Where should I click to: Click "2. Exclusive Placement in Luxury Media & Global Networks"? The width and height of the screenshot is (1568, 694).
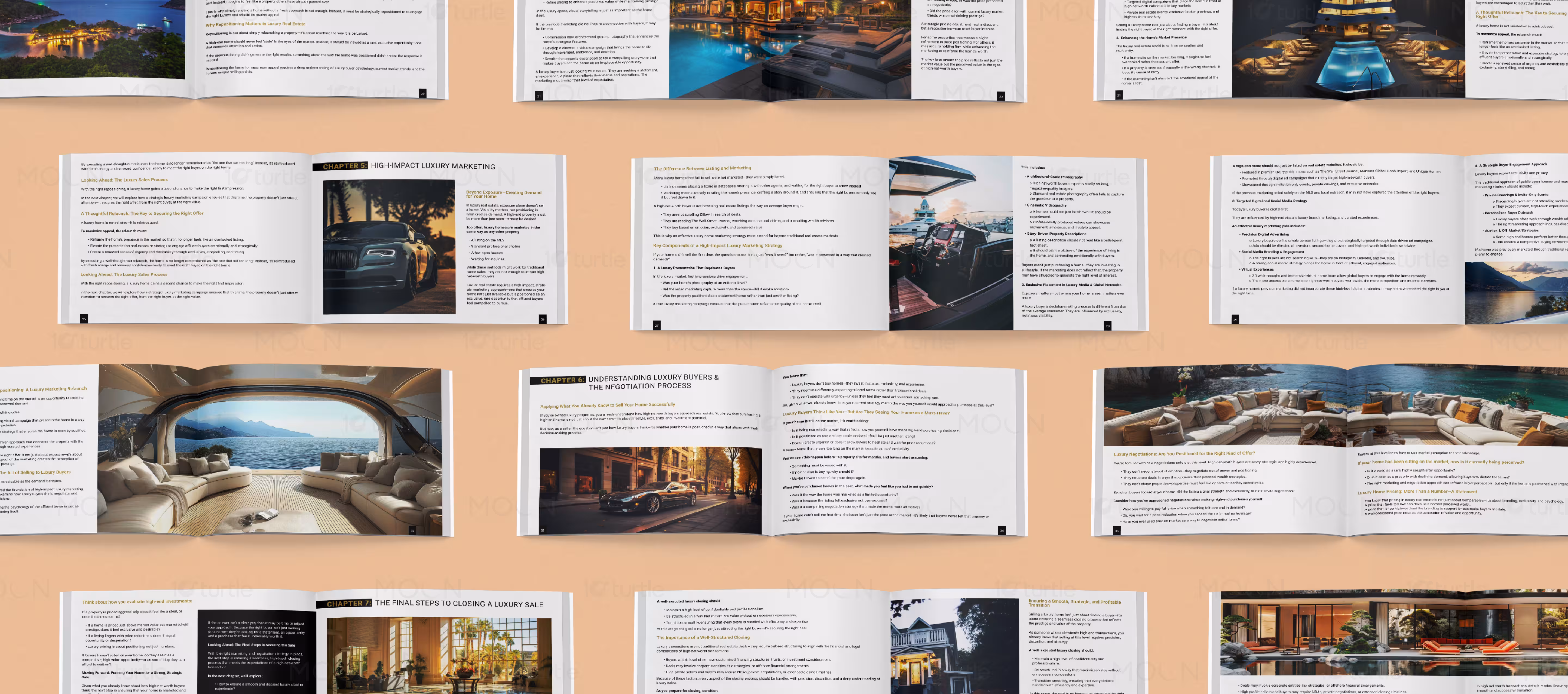1071,285
